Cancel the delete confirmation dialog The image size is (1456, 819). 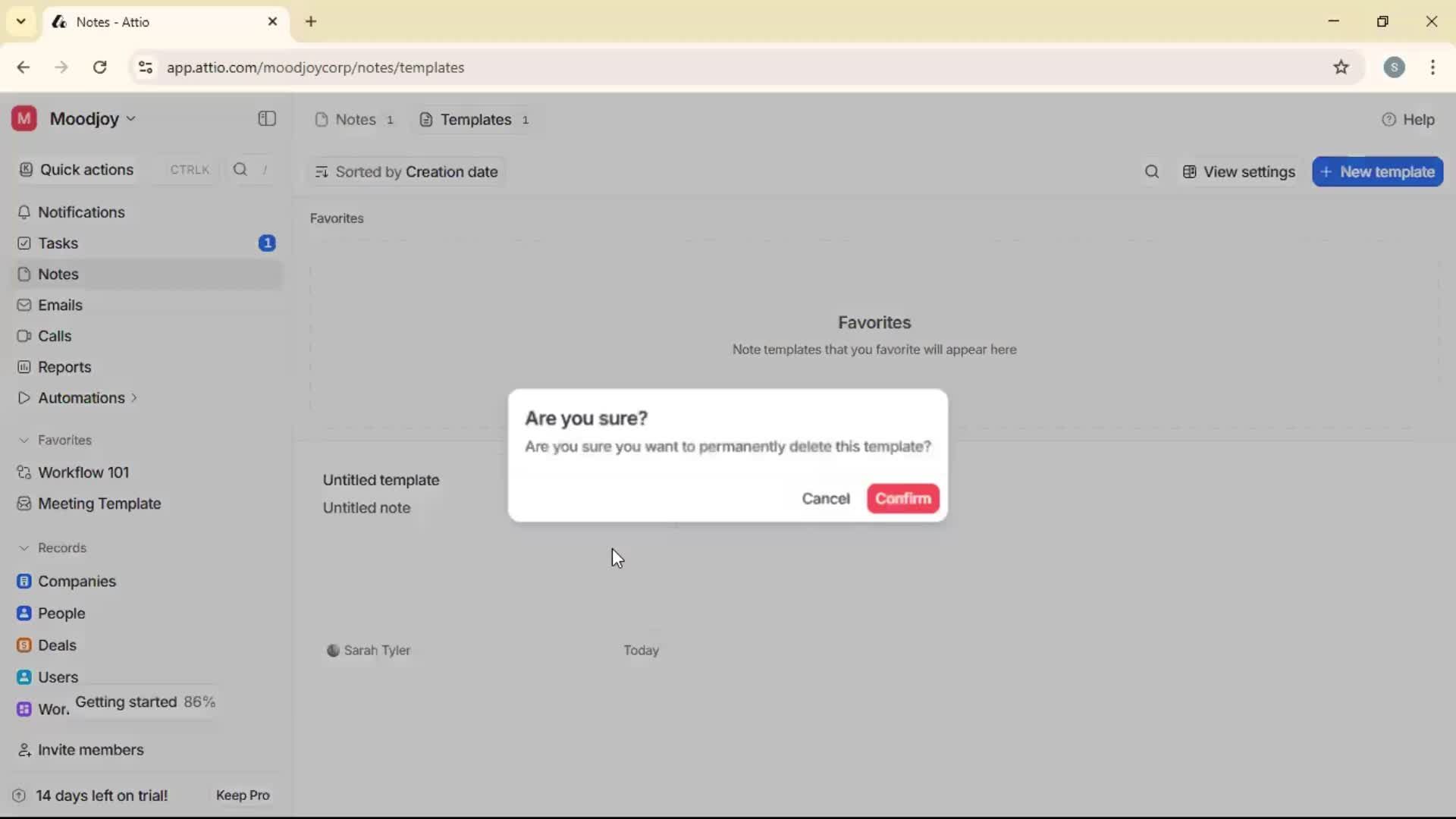tap(826, 498)
